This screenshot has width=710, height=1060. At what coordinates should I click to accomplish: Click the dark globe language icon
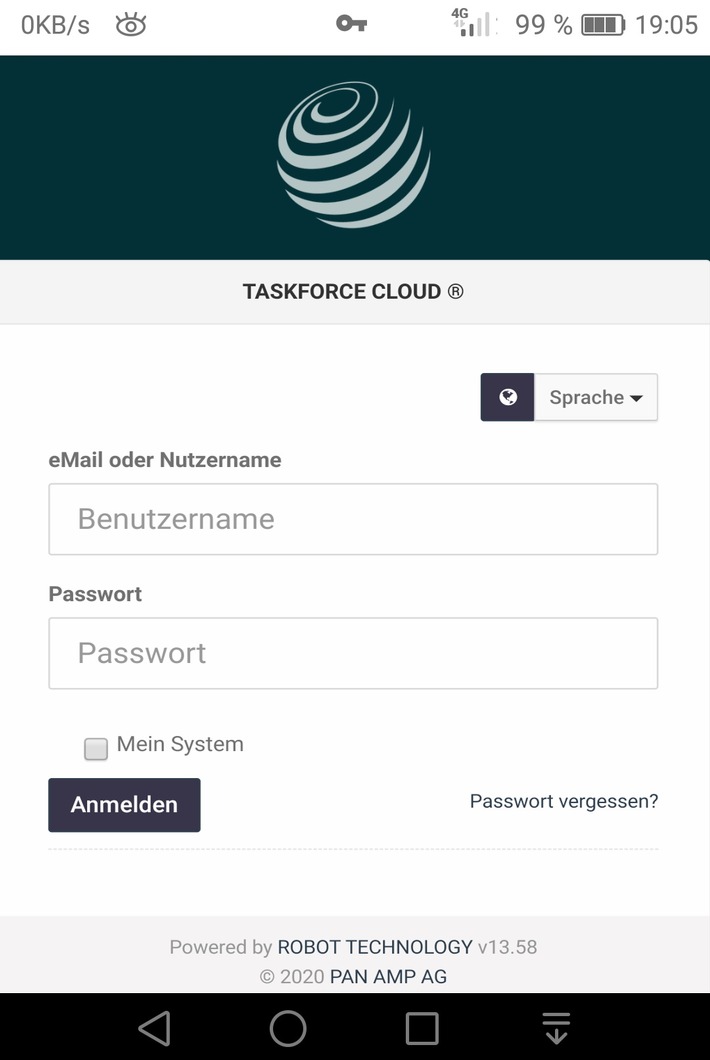507,397
